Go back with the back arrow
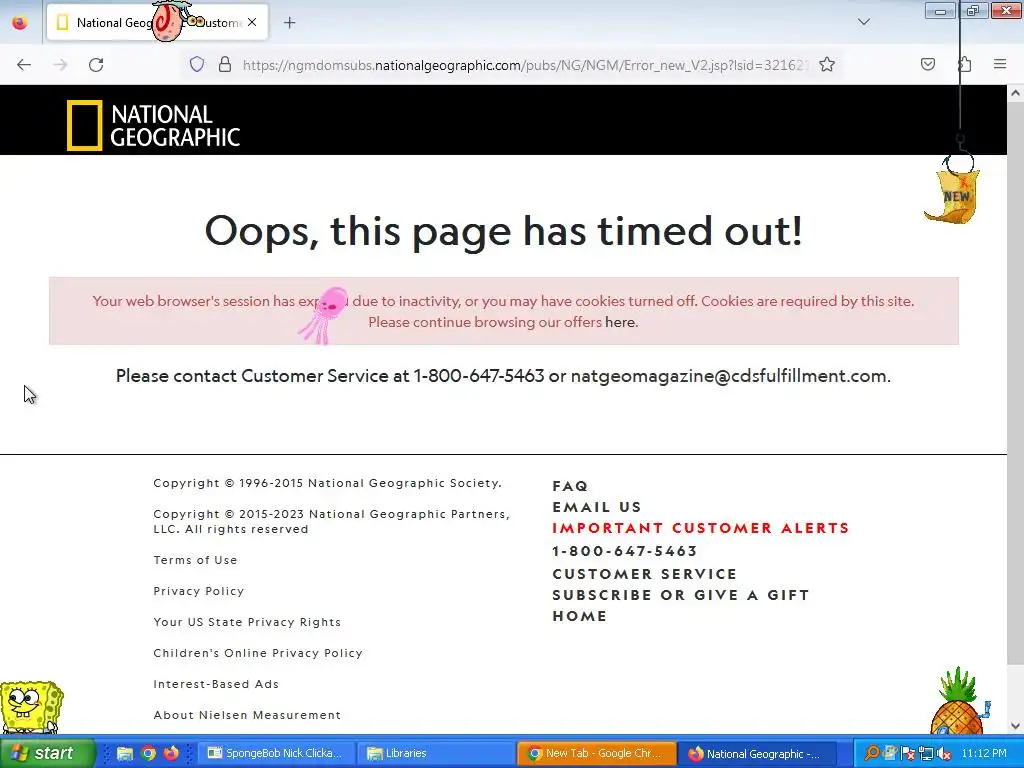Image resolution: width=1024 pixels, height=768 pixels. click(x=24, y=65)
